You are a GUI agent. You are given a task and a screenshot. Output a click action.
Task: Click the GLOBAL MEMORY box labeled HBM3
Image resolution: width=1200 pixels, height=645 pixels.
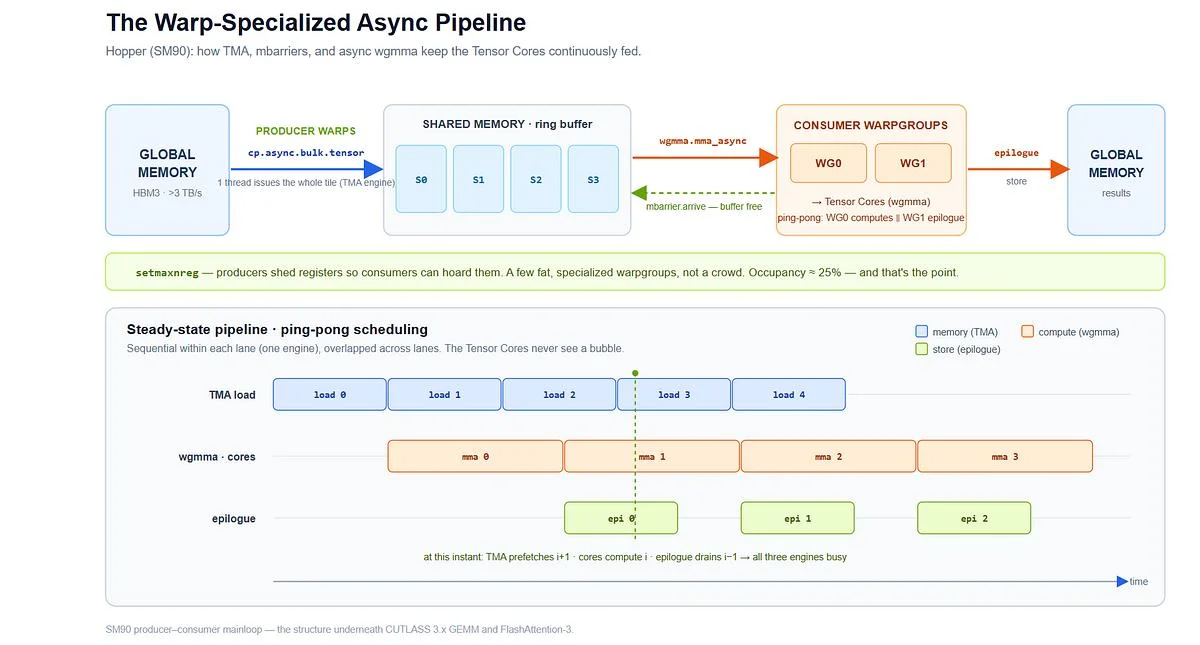click(x=167, y=170)
